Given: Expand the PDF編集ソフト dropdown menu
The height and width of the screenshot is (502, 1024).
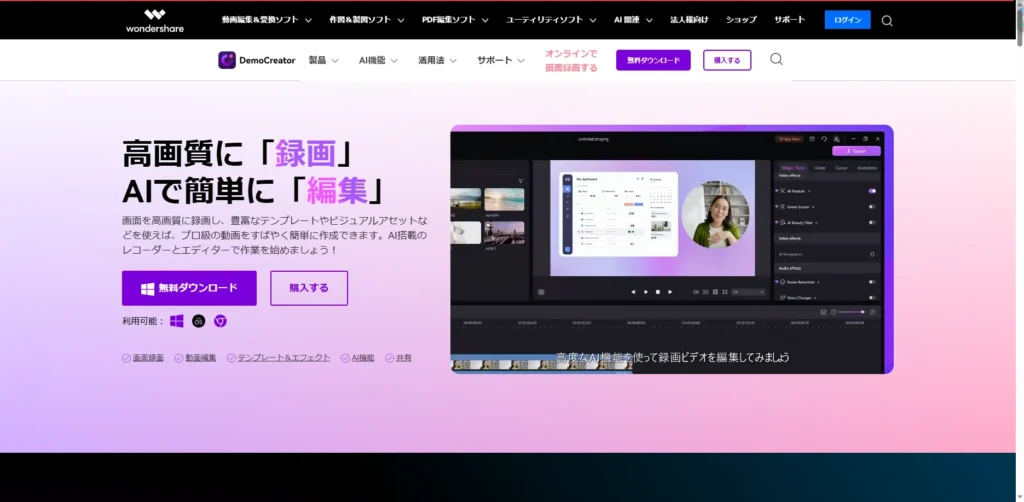Looking at the screenshot, I should 455,20.
